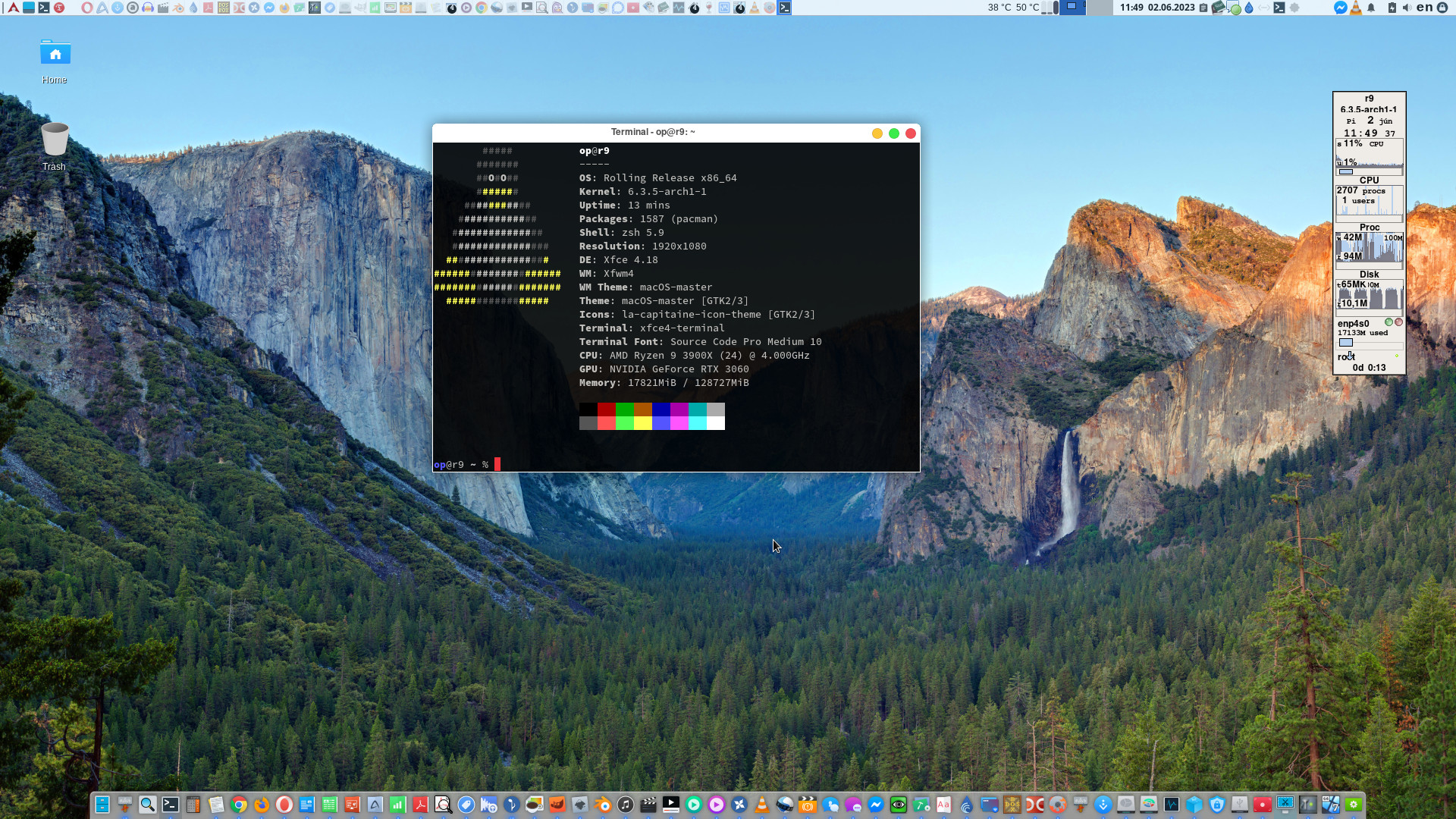Open the calculator in the dock
The width and height of the screenshot is (1456, 819).
click(x=193, y=805)
